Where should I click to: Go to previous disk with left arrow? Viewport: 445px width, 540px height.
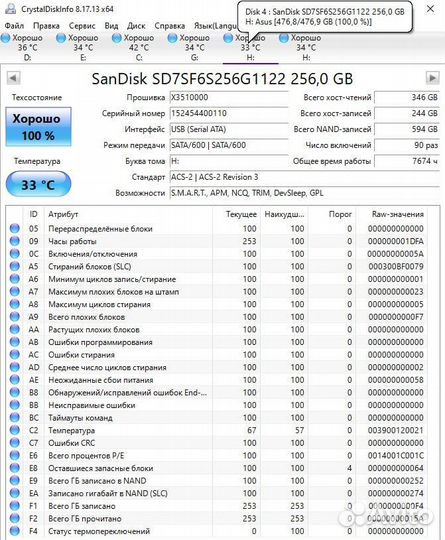click(x=13, y=78)
